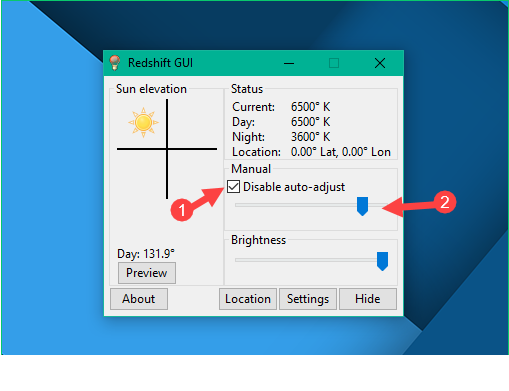Click left end of the manual temperature track
Image resolution: width=509 pixels, height=391 pixels.
(x=237, y=205)
